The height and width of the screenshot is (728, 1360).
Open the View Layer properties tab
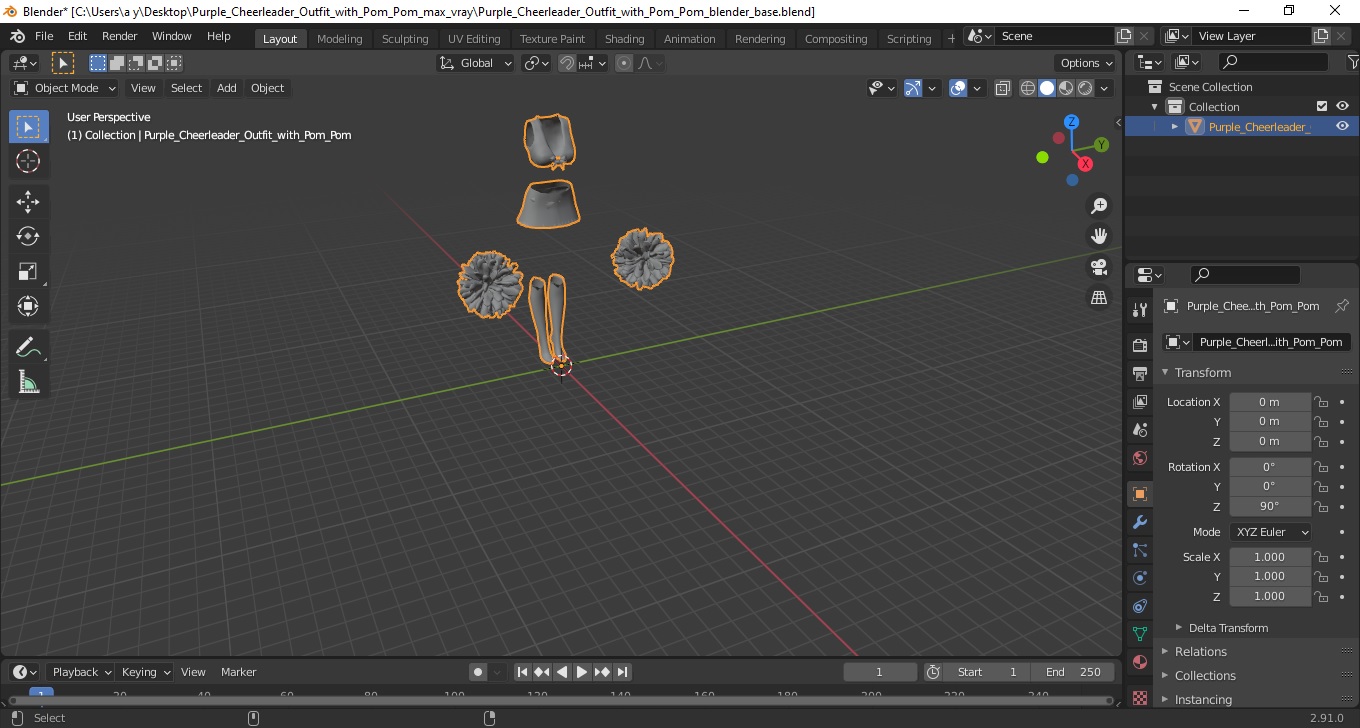[1140, 401]
